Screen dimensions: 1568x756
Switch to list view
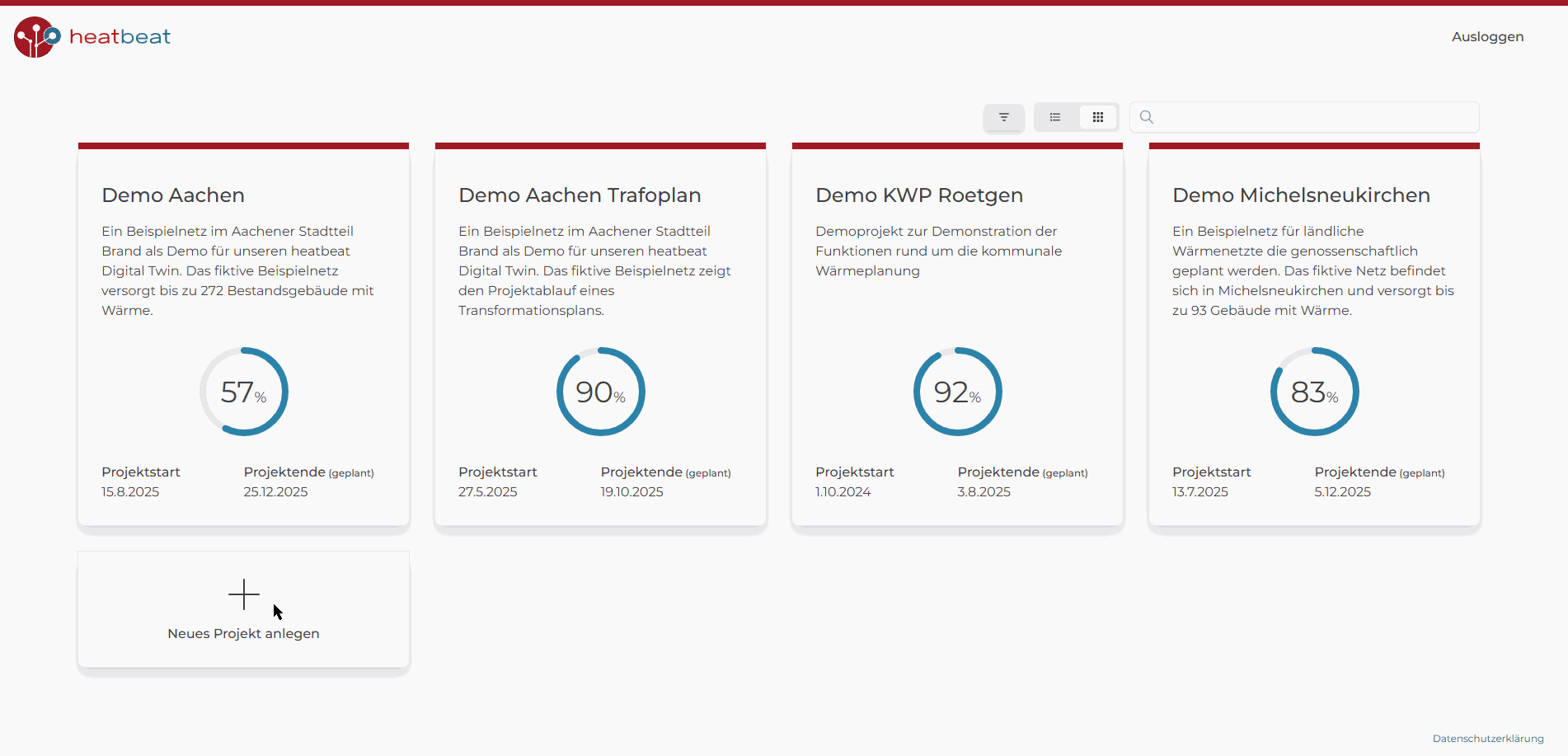[x=1055, y=117]
